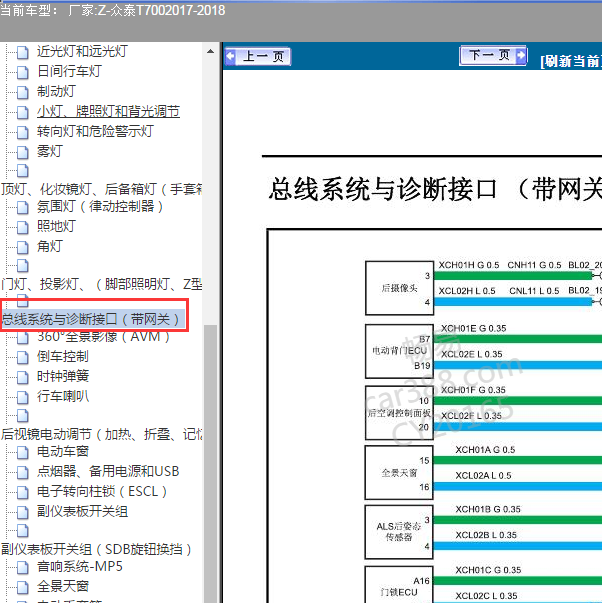The height and width of the screenshot is (603, 602).
Task: Open the 雾灯 diagram
Action: pos(50,151)
